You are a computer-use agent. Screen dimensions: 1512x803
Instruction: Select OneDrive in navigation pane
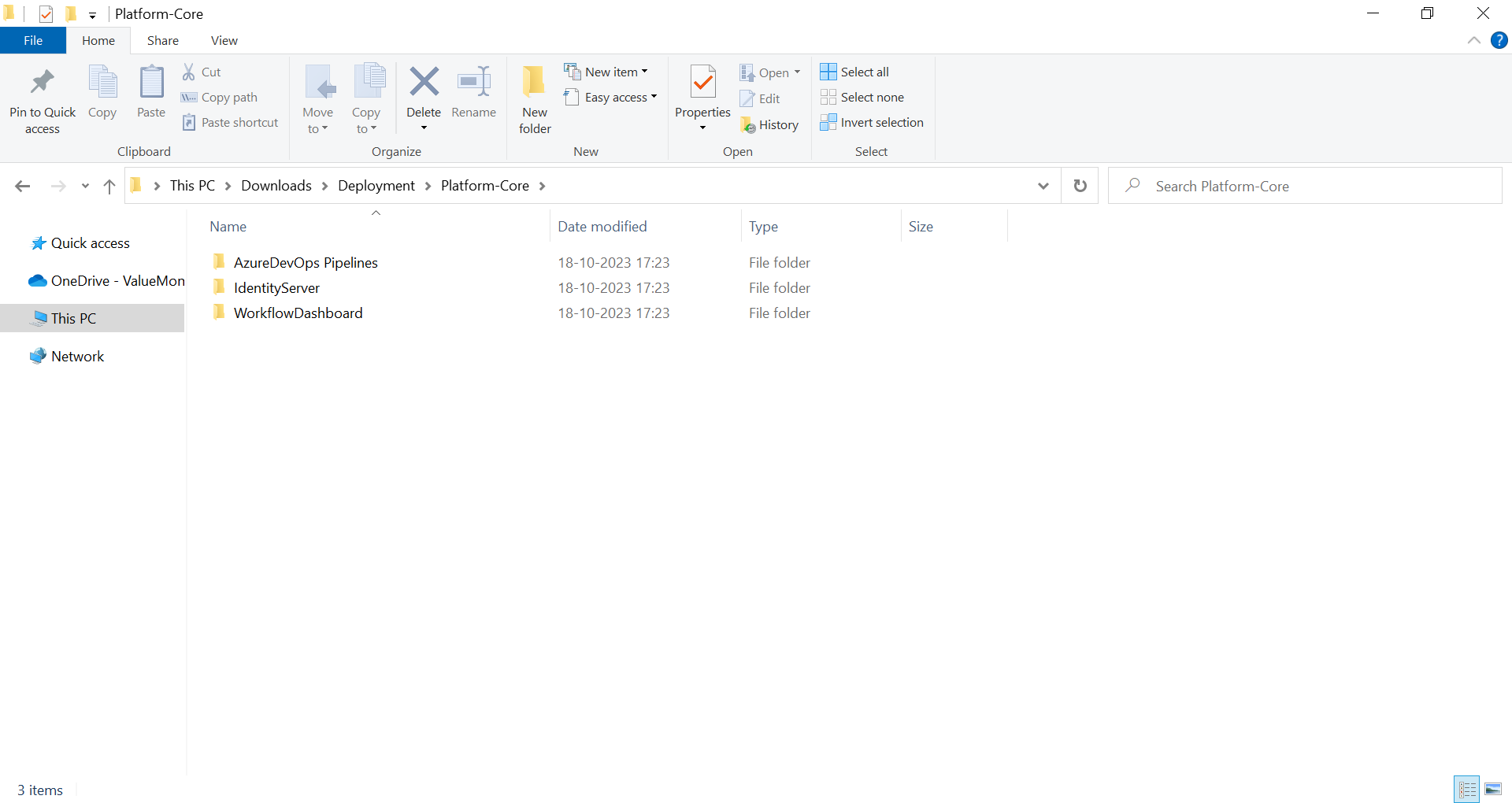tap(107, 280)
